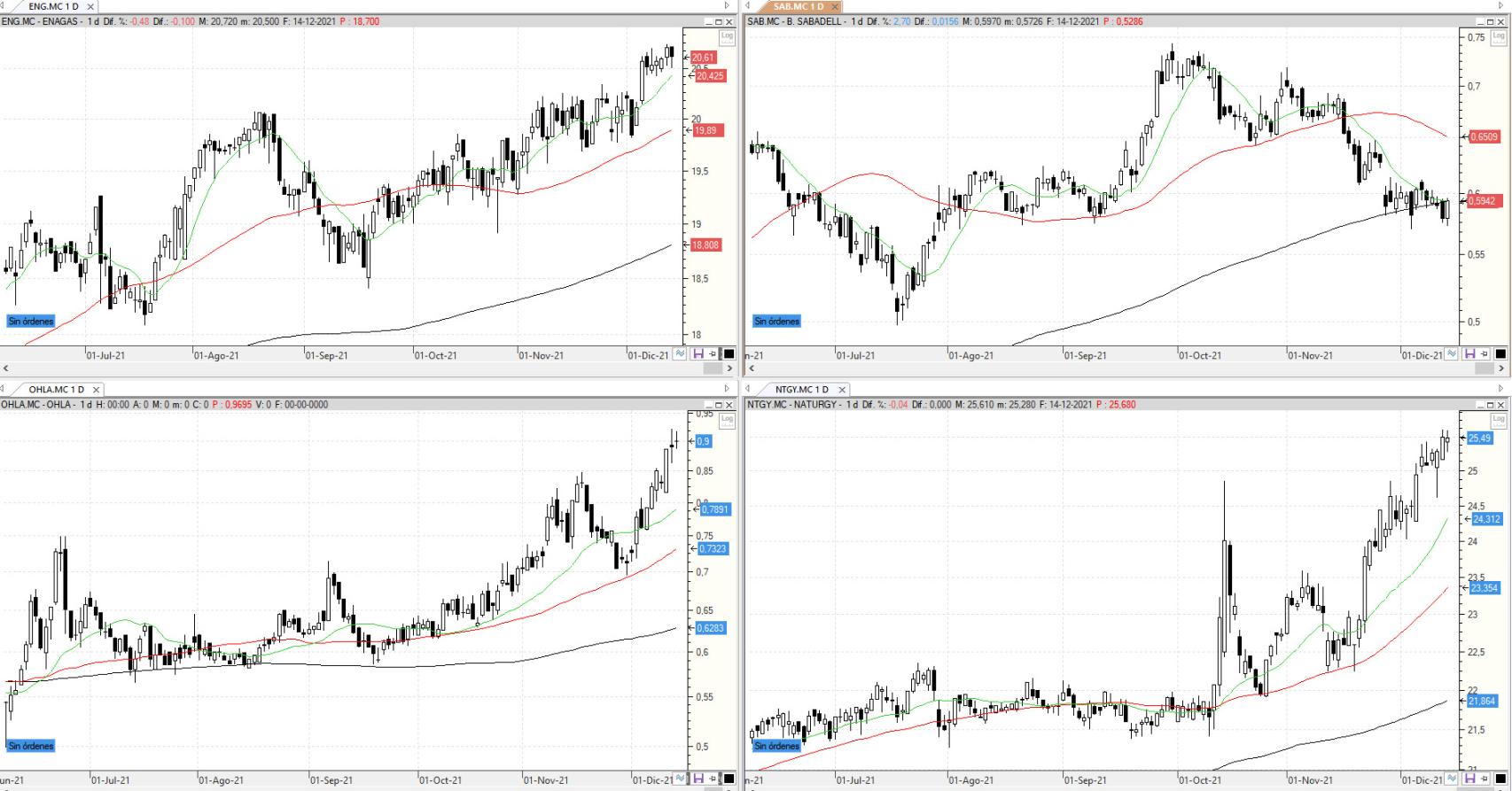Close the OHLA.MC 1 D tab

96,390
